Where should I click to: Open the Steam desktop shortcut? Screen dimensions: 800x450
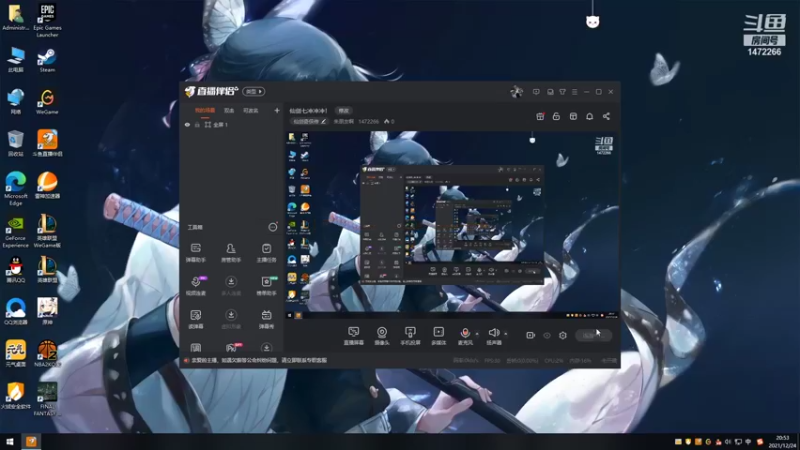[x=47, y=60]
